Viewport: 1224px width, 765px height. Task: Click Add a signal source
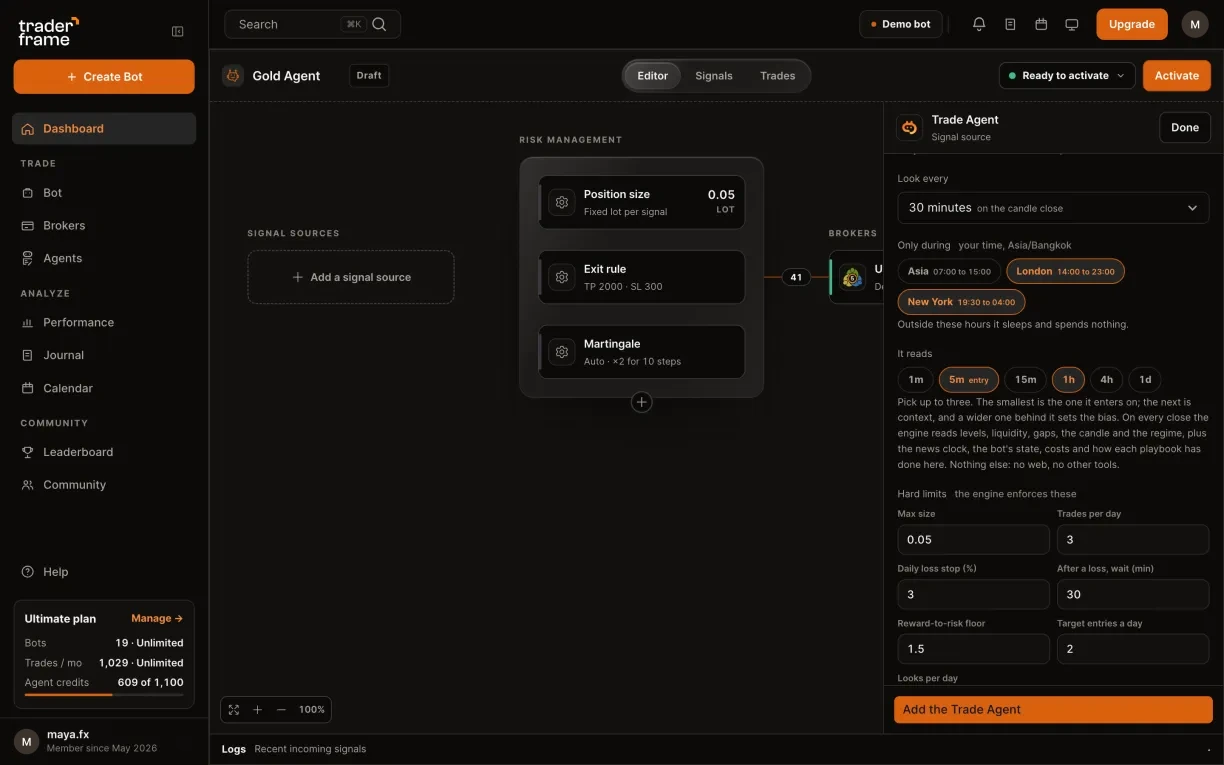351,277
